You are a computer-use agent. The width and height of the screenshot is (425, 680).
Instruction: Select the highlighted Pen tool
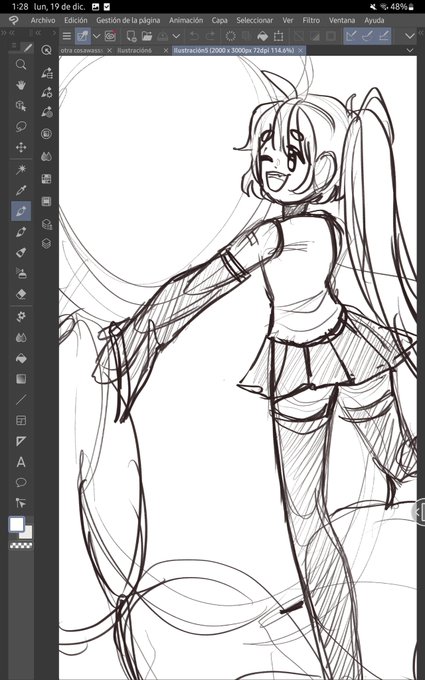coord(21,211)
